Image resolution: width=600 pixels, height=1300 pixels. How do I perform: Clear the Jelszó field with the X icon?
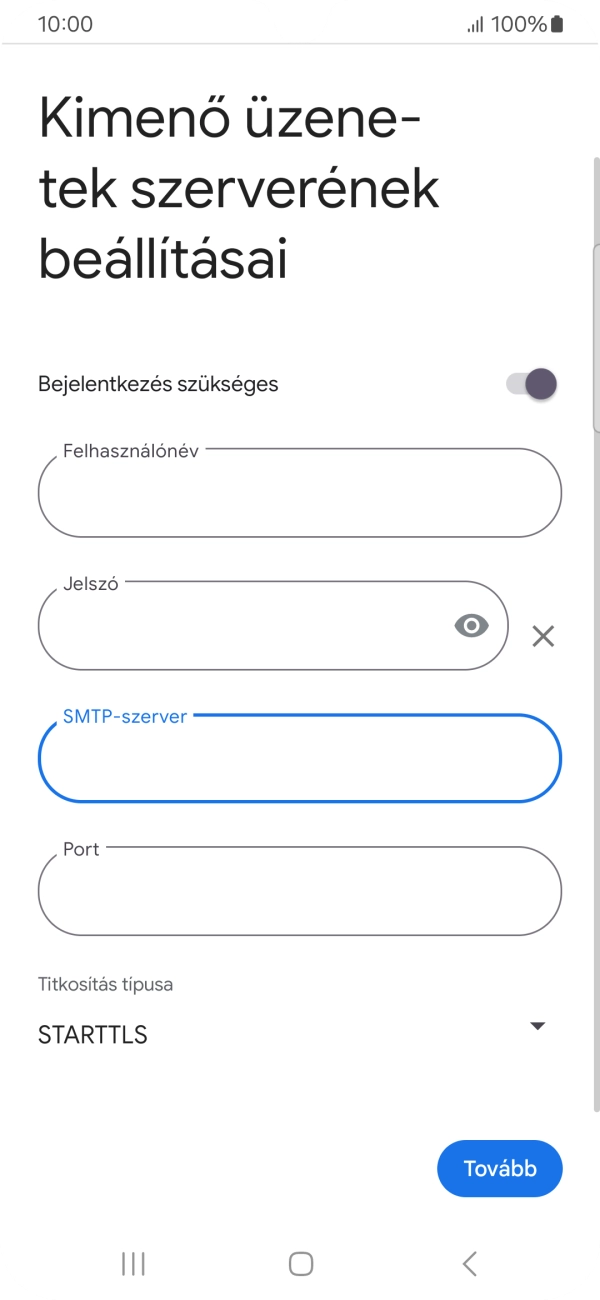pos(543,636)
